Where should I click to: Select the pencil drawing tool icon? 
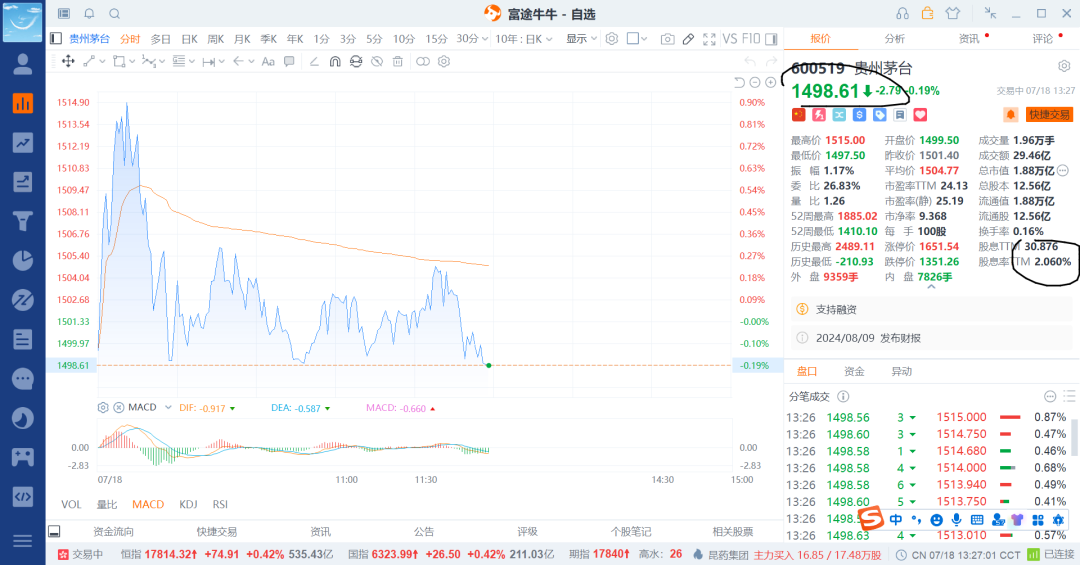(688, 39)
